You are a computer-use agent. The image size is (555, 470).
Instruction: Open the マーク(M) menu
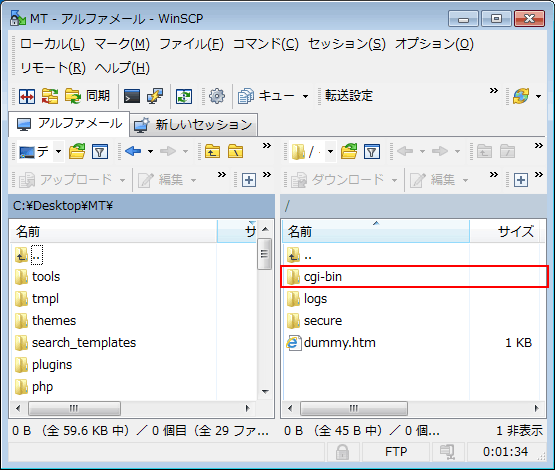point(122,44)
